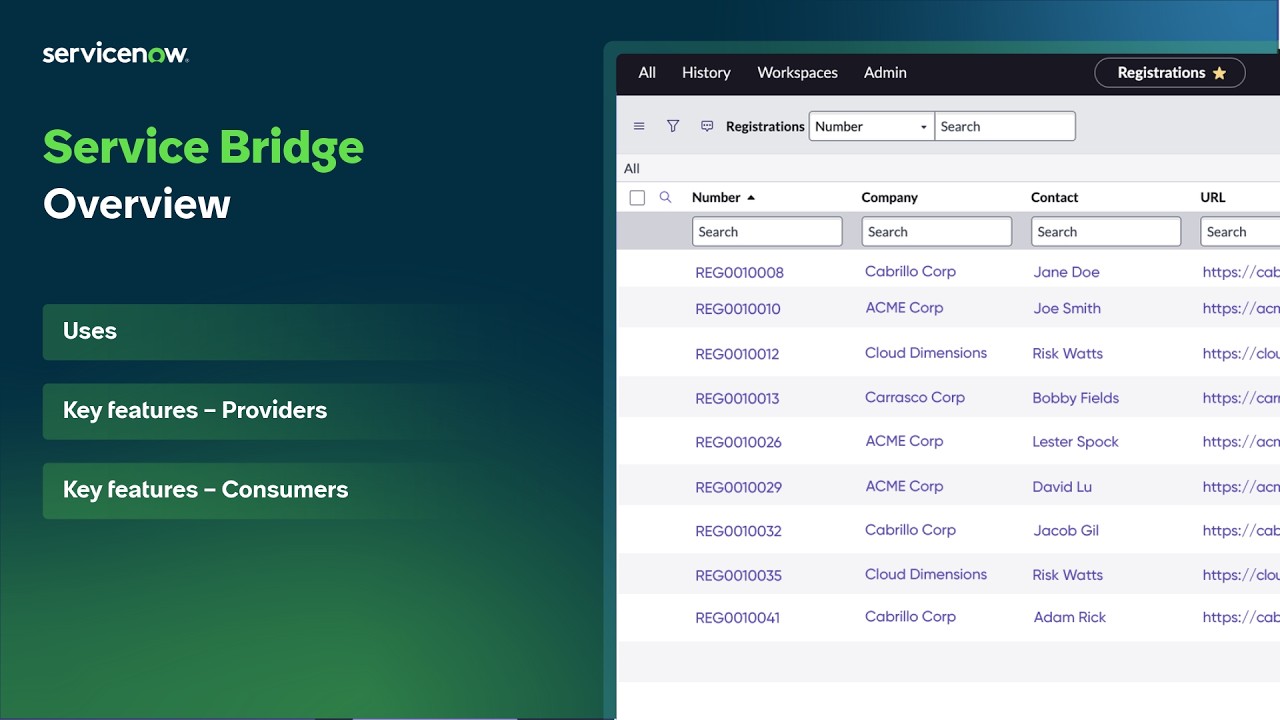Click contact Jacob Gil

pyautogui.click(x=1066, y=530)
